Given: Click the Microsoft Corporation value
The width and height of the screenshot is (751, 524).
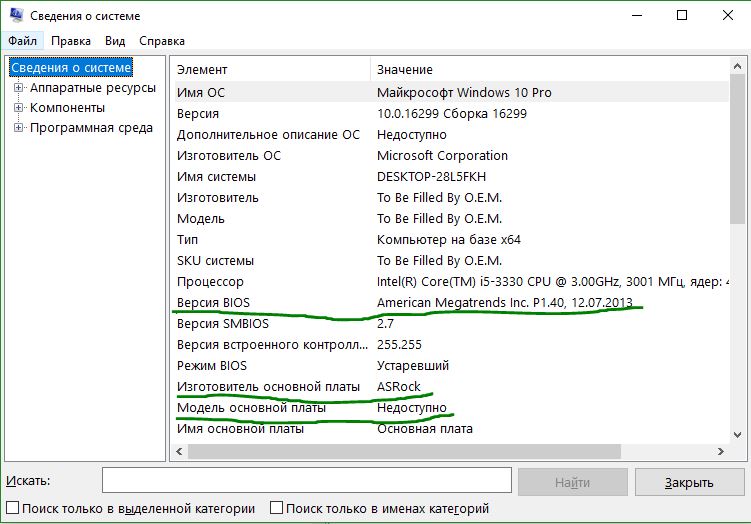Looking at the screenshot, I should point(442,156).
